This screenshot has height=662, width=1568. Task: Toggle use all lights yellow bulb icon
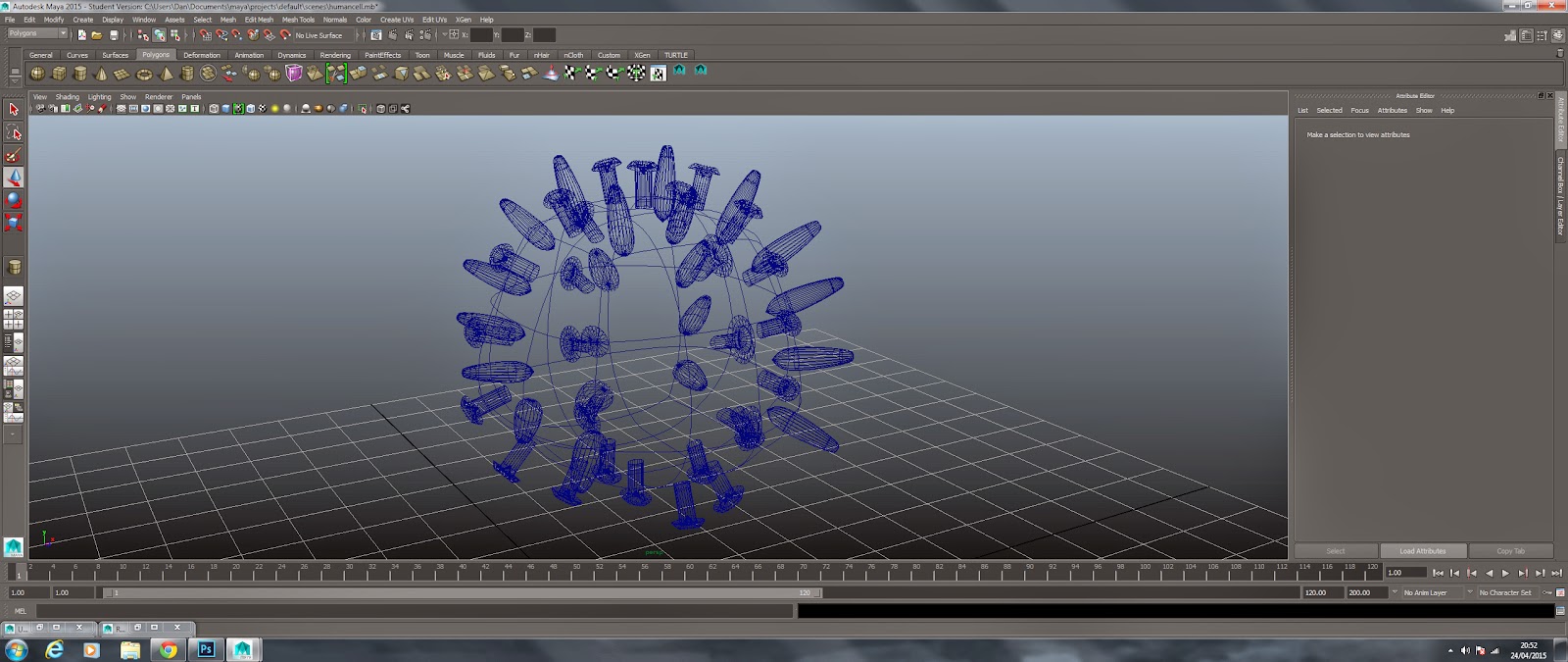click(x=274, y=109)
